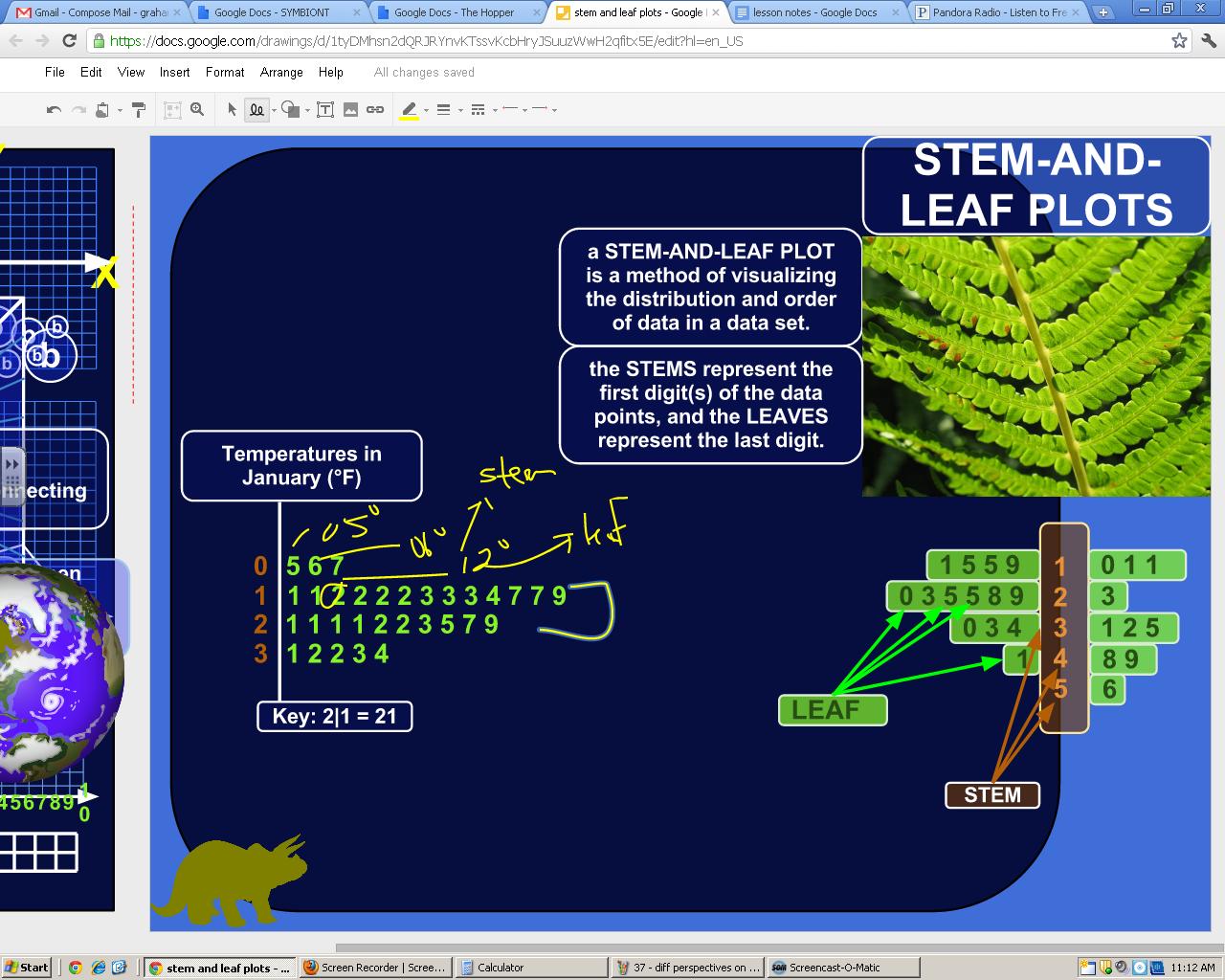The height and width of the screenshot is (980, 1225).
Task: Open Calculator from the taskbar
Action: click(531, 968)
